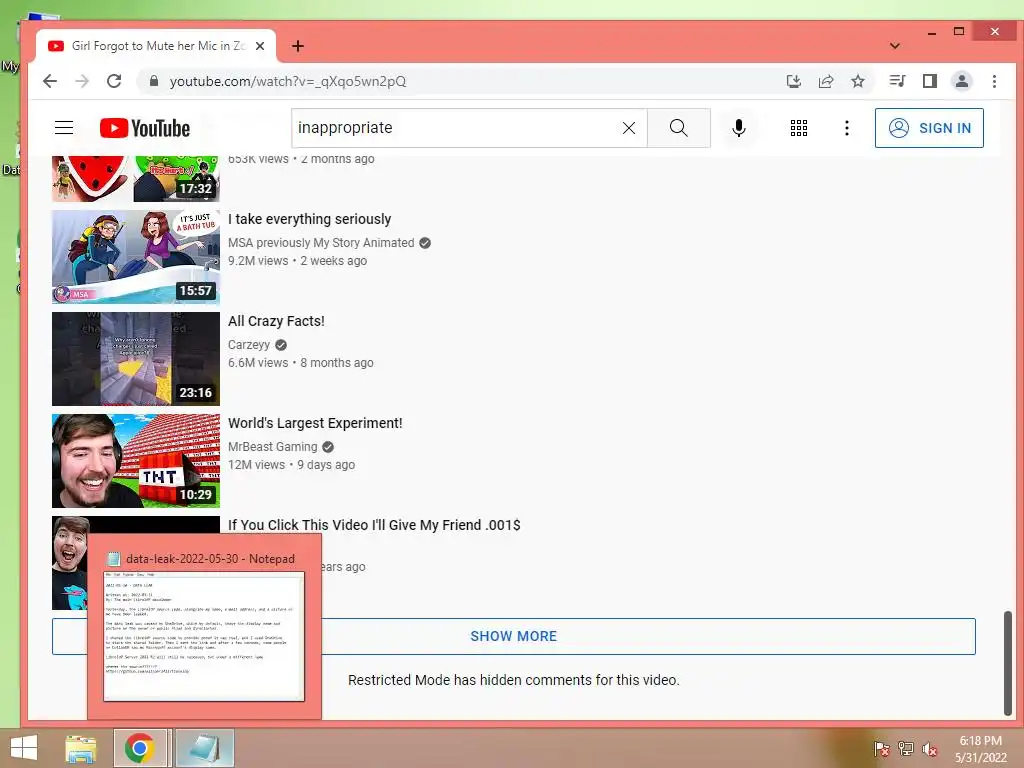Click the browser forward arrow

pyautogui.click(x=82, y=81)
